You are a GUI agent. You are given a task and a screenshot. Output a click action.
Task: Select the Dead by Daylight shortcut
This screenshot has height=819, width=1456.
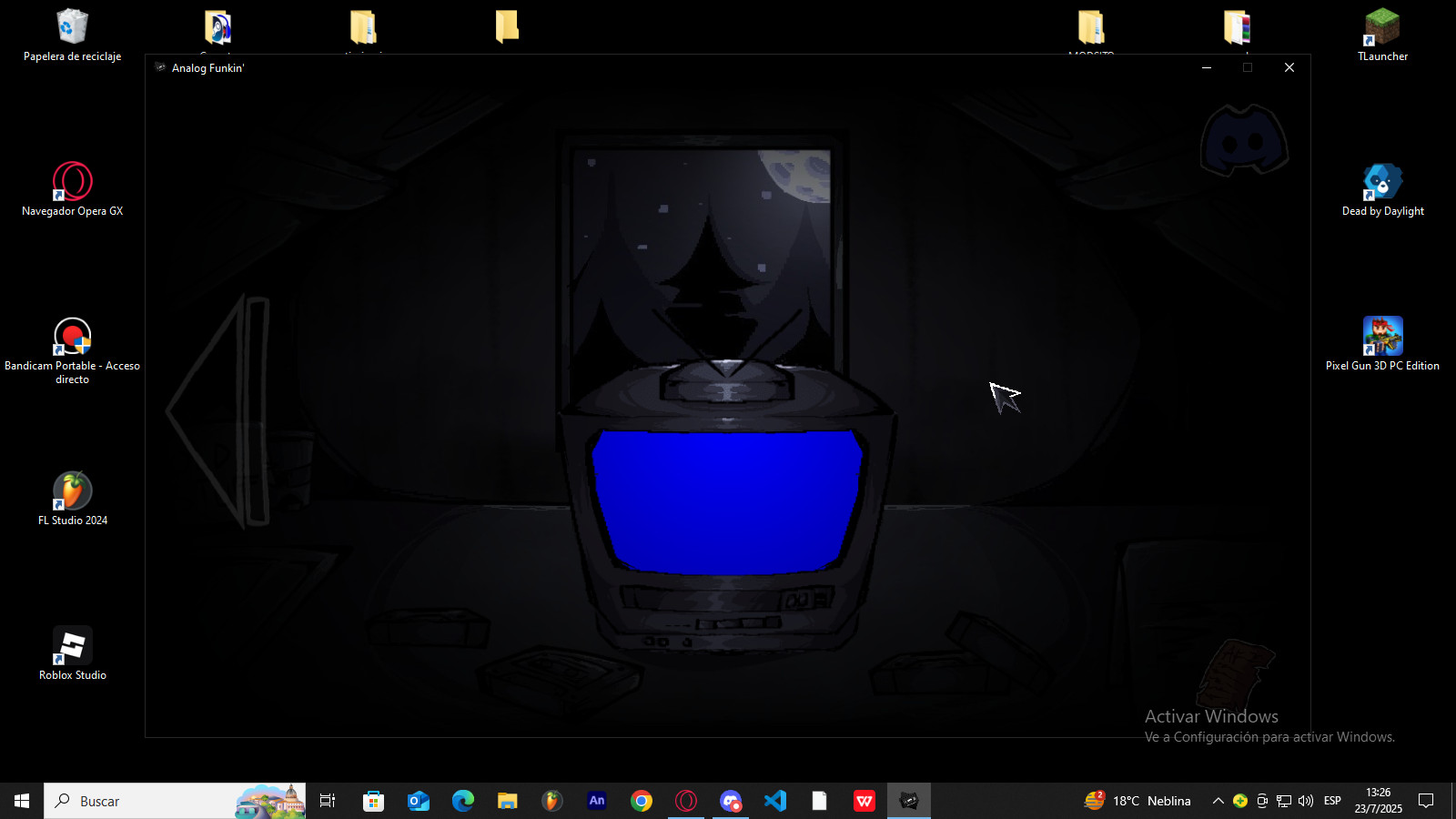pos(1382,182)
